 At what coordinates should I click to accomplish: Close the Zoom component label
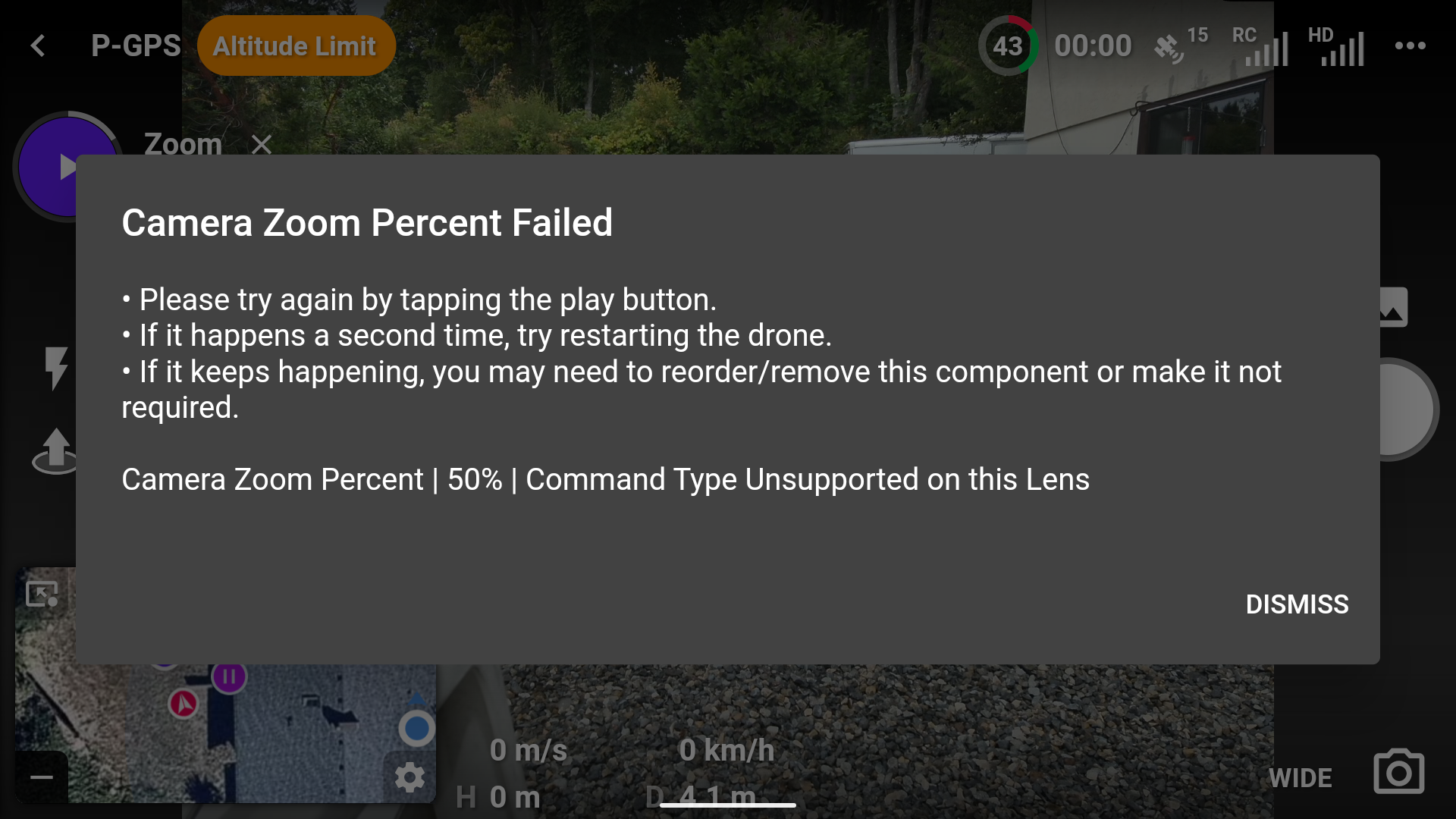click(262, 144)
